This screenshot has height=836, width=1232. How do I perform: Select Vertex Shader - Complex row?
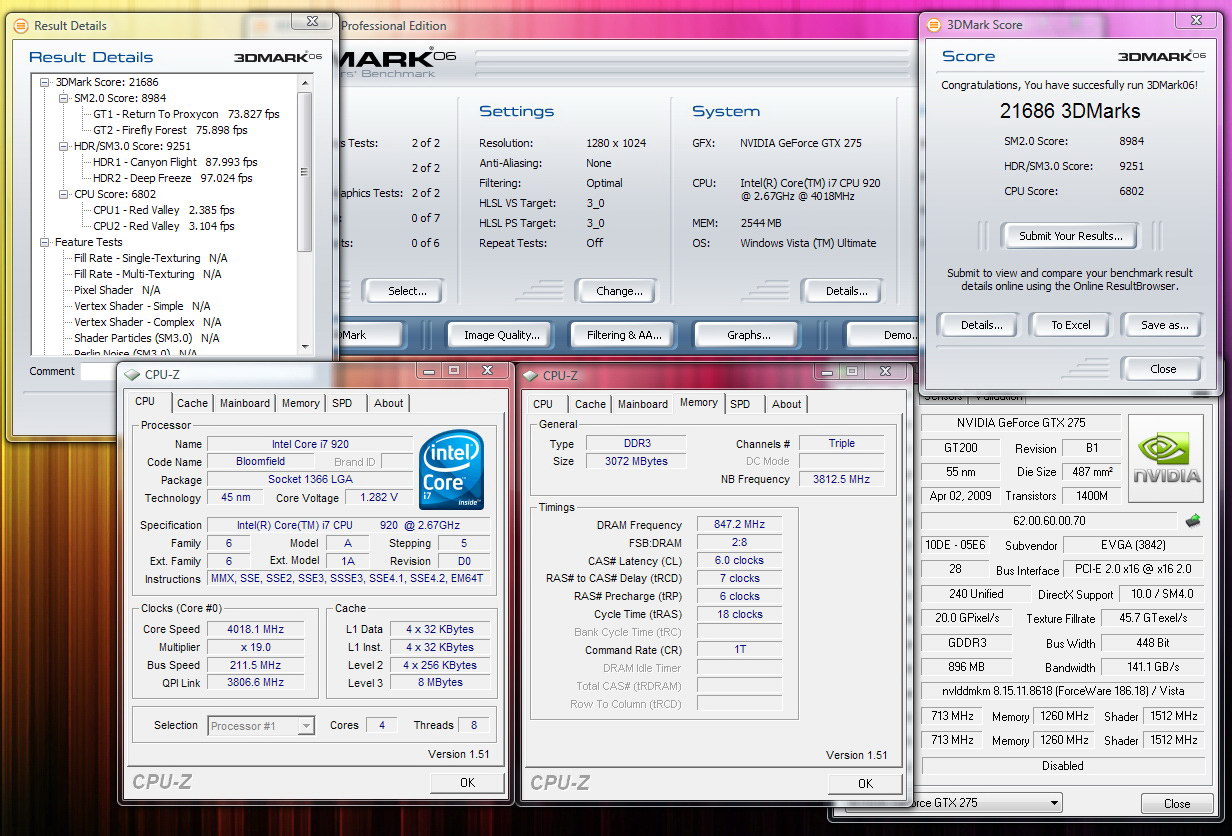pos(147,322)
